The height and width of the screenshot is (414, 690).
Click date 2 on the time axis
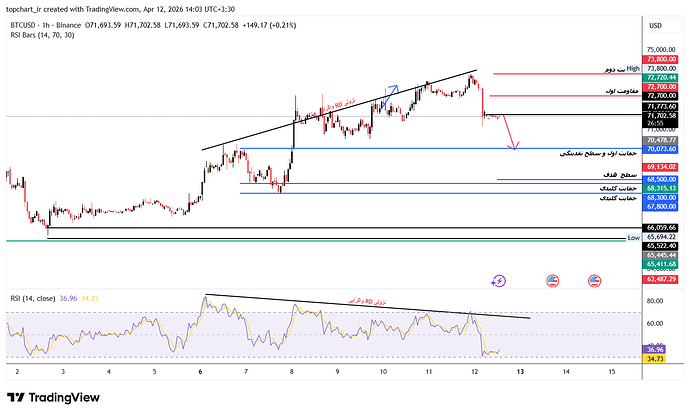click(x=17, y=371)
